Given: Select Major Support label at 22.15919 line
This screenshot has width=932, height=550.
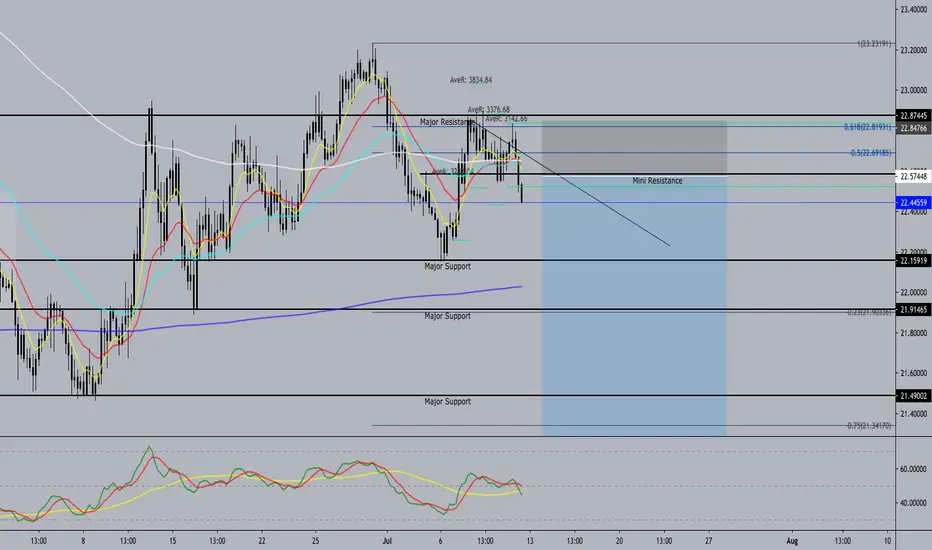Looking at the screenshot, I should pyautogui.click(x=448, y=266).
